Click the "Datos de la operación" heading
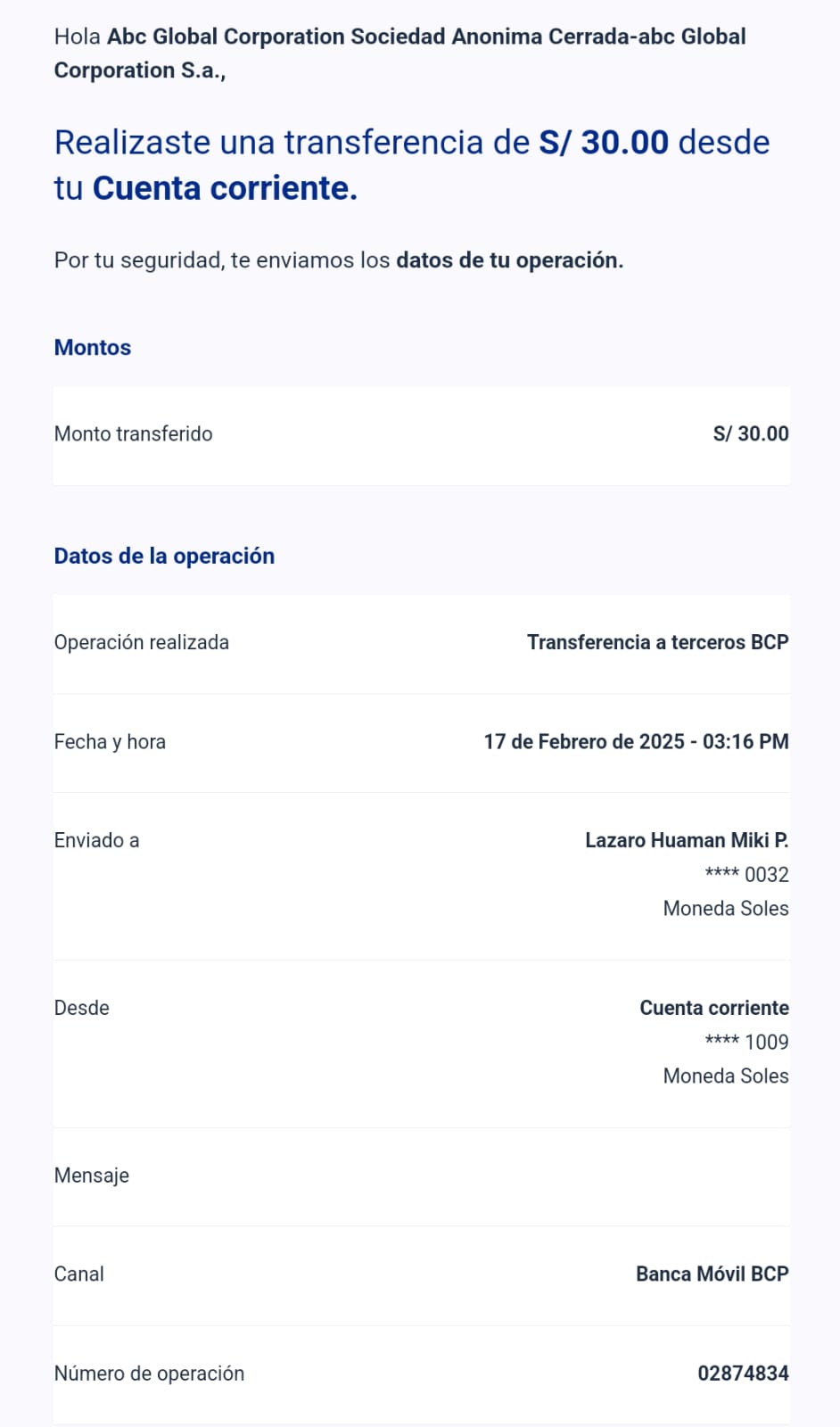This screenshot has width=840, height=1427. pyautogui.click(x=165, y=557)
